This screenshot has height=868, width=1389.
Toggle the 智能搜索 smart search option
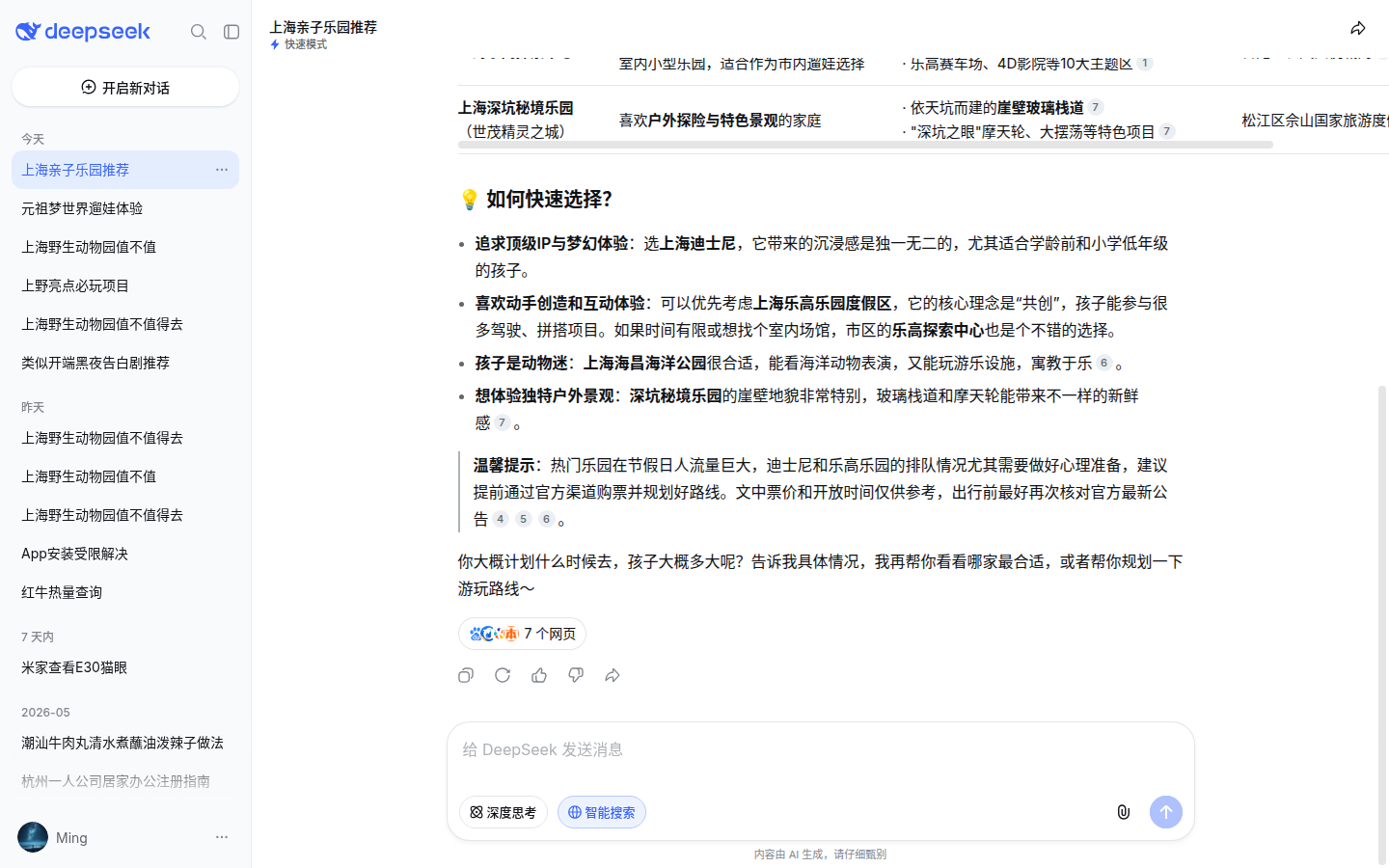tap(602, 812)
